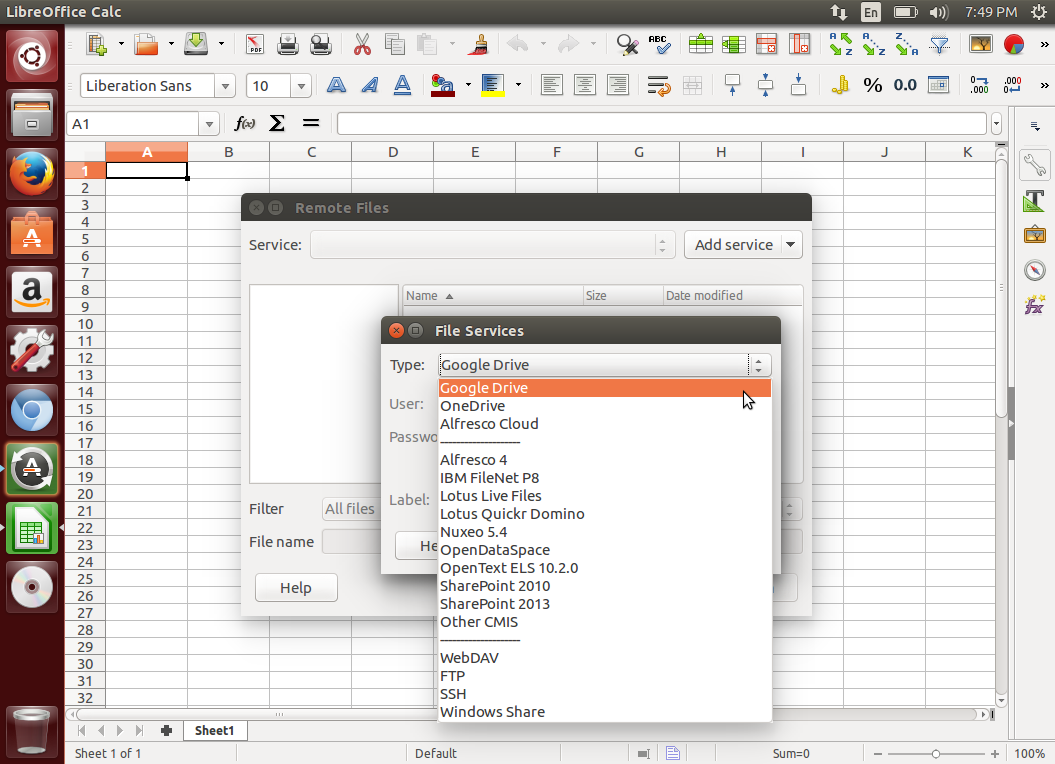Choose OneDrive from the Type list

pos(473,406)
